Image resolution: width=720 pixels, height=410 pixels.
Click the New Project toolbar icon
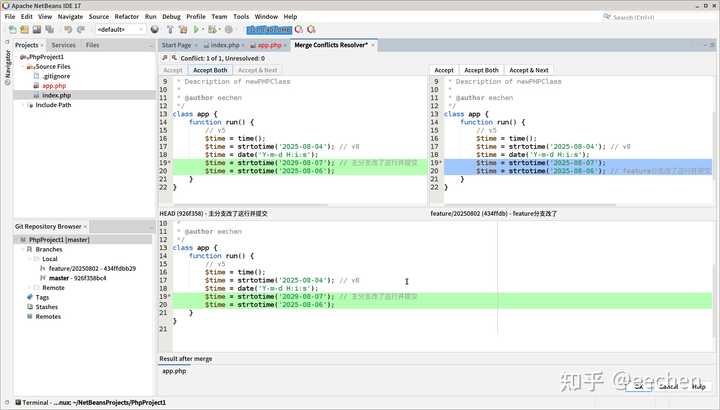[x=24, y=29]
